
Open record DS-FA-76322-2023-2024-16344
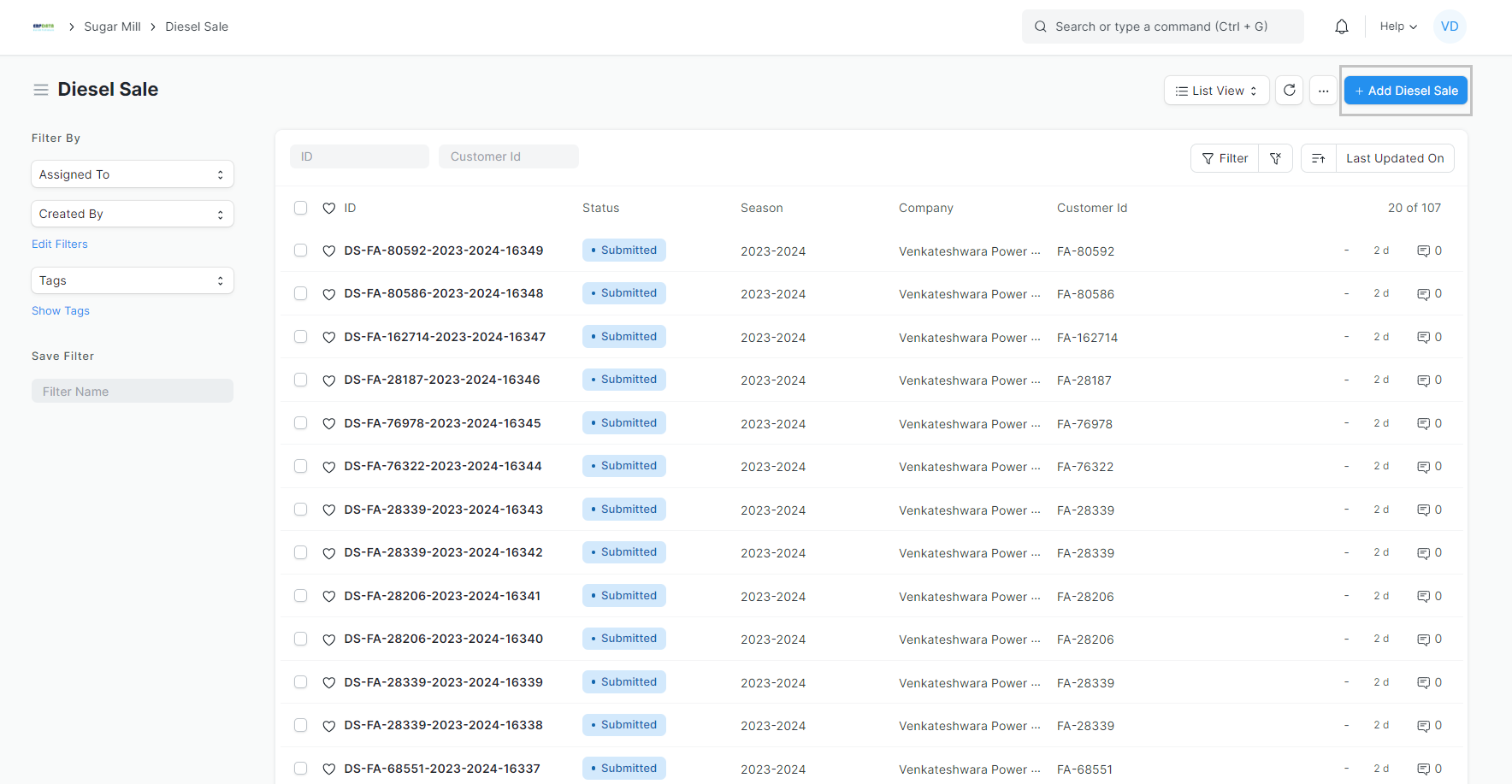click(x=443, y=466)
